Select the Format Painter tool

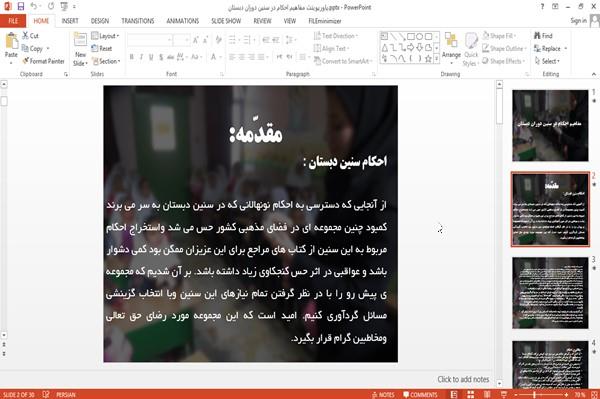(x=43, y=61)
